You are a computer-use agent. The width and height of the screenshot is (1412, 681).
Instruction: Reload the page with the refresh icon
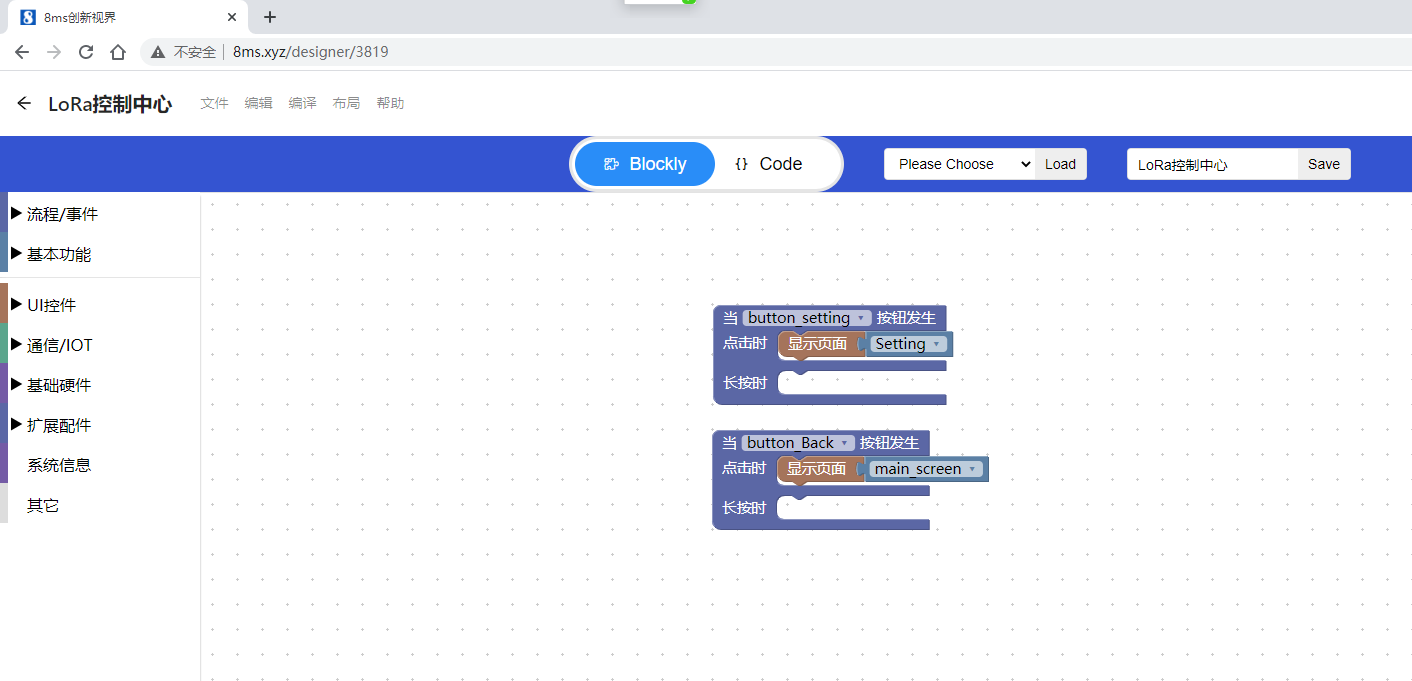[x=86, y=52]
